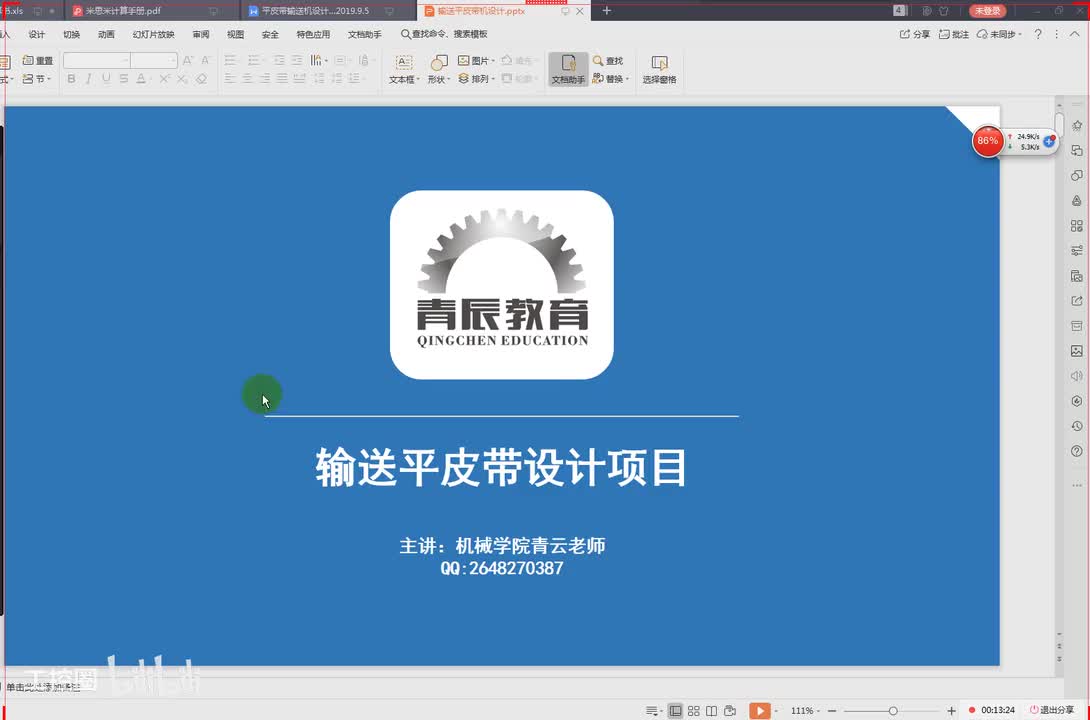
Task: Click 退出分享 to stop sharing
Action: pyautogui.click(x=1052, y=710)
